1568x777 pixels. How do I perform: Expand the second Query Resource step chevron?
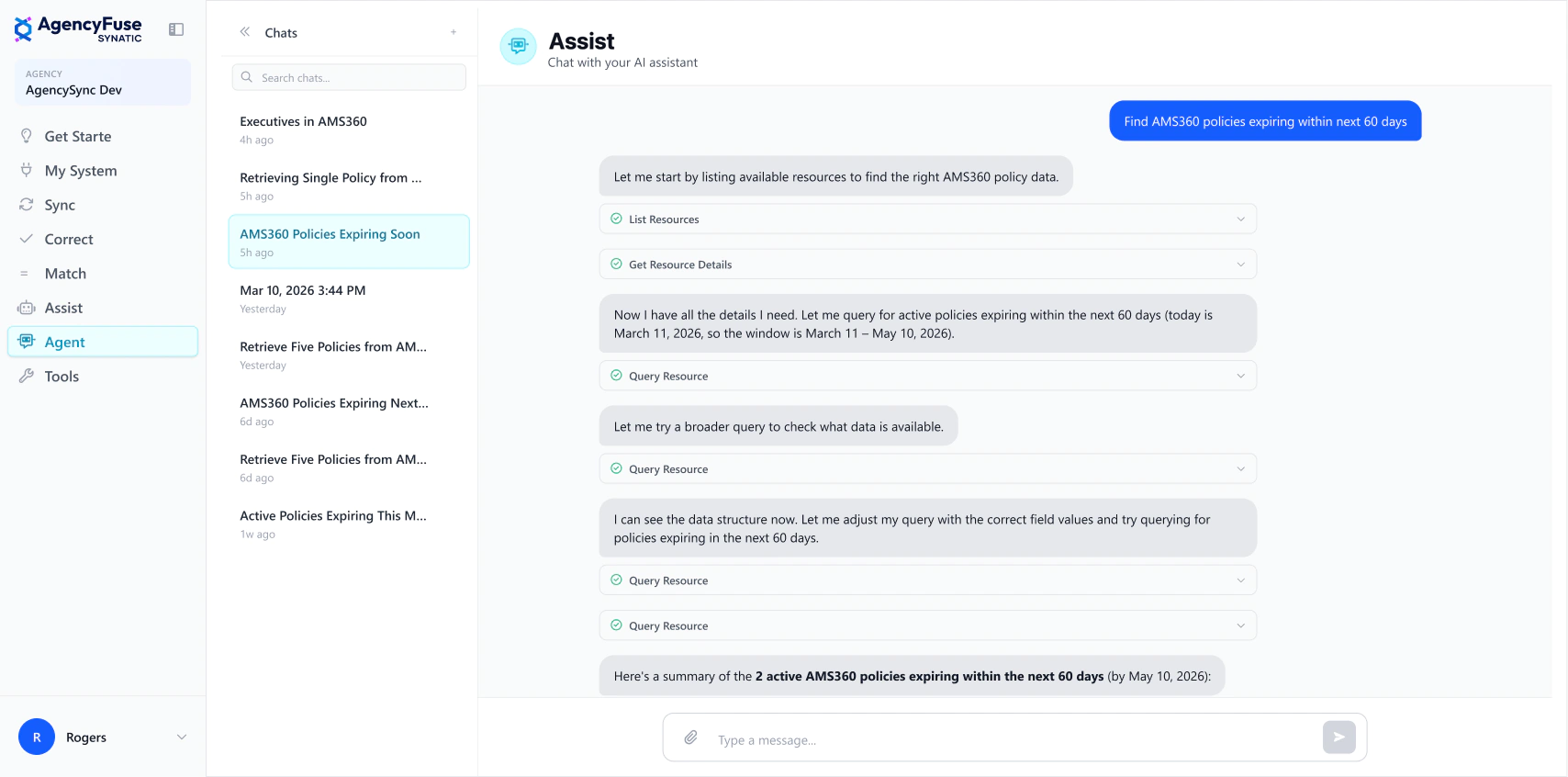[1241, 468]
